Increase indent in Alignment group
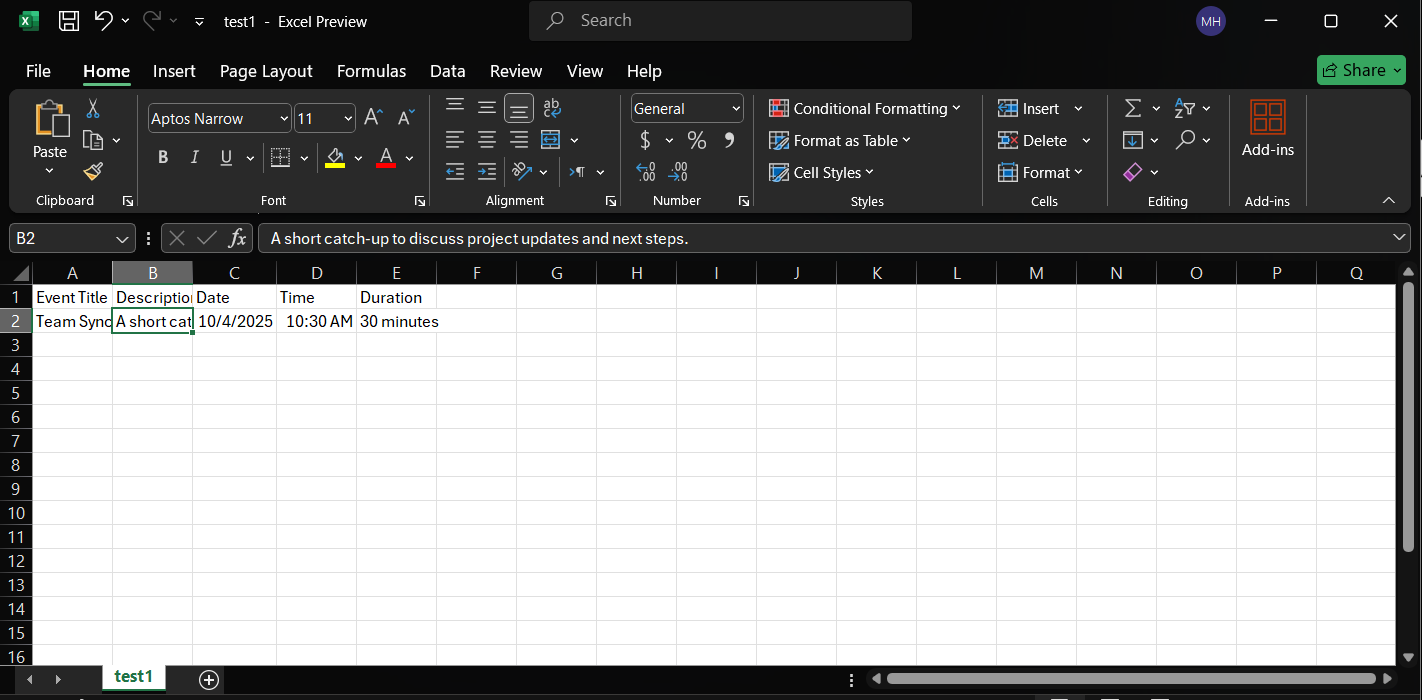Screen dimensions: 1422x700 487,172
